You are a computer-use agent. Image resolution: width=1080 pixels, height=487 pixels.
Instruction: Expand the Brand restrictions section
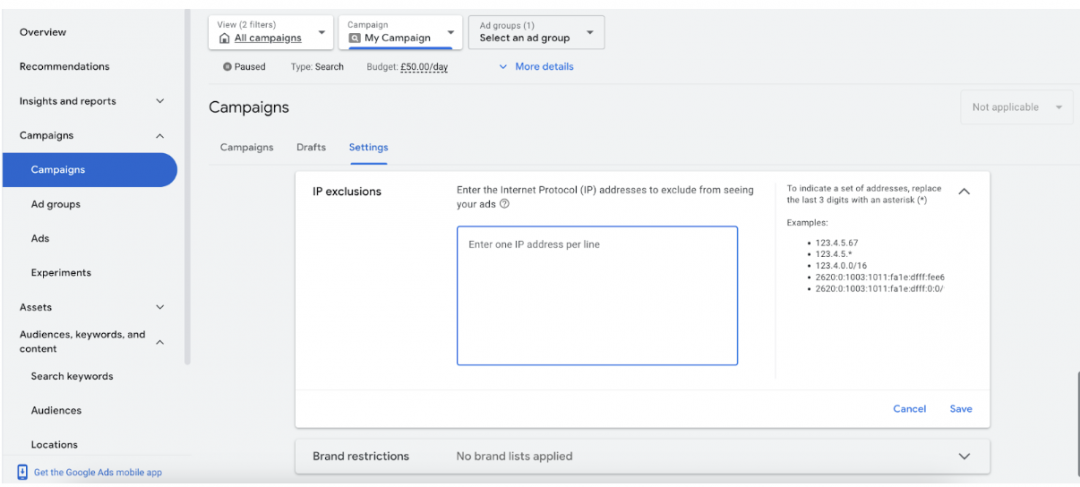click(x=964, y=456)
